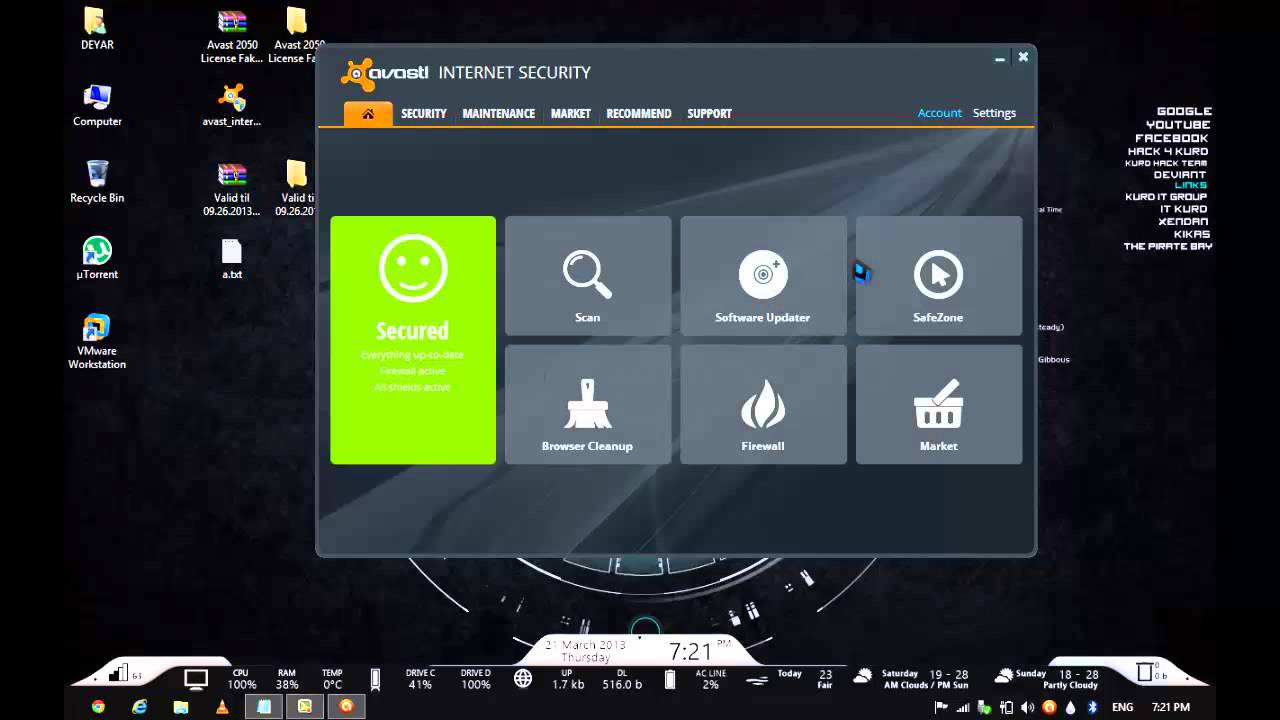Viewport: 1280px width, 720px height.
Task: Click the FACEBOOK link in sidebar
Action: (x=1171, y=138)
